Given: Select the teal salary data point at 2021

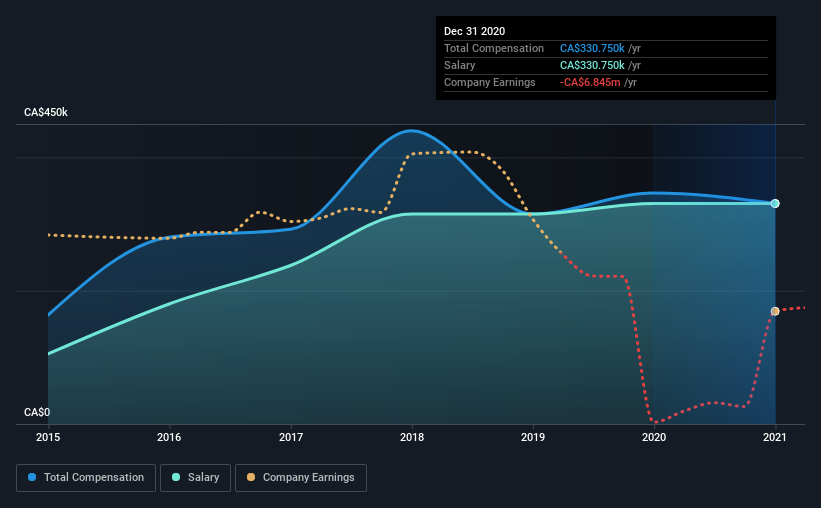Looking at the screenshot, I should [775, 203].
